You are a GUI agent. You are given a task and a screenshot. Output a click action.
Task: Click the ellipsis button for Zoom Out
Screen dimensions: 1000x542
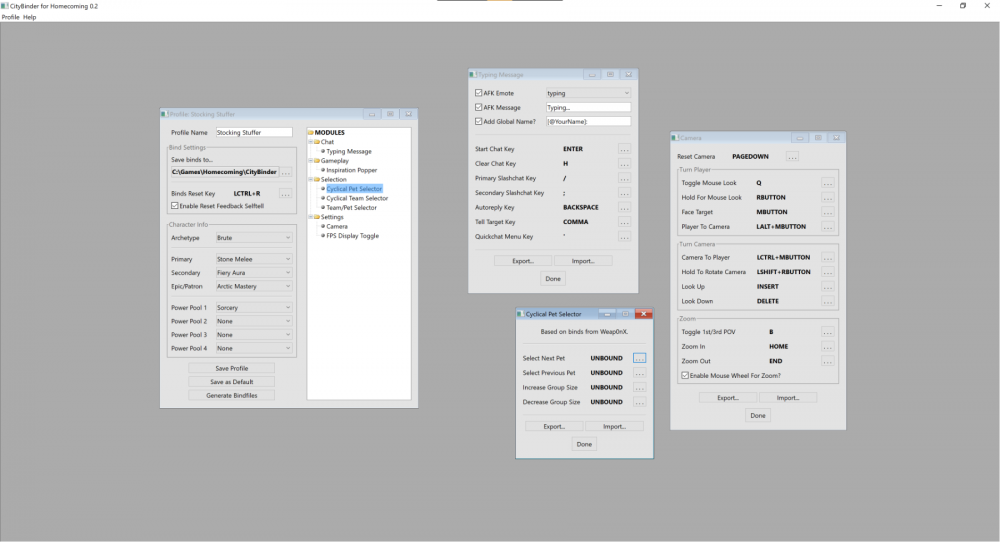click(827, 361)
